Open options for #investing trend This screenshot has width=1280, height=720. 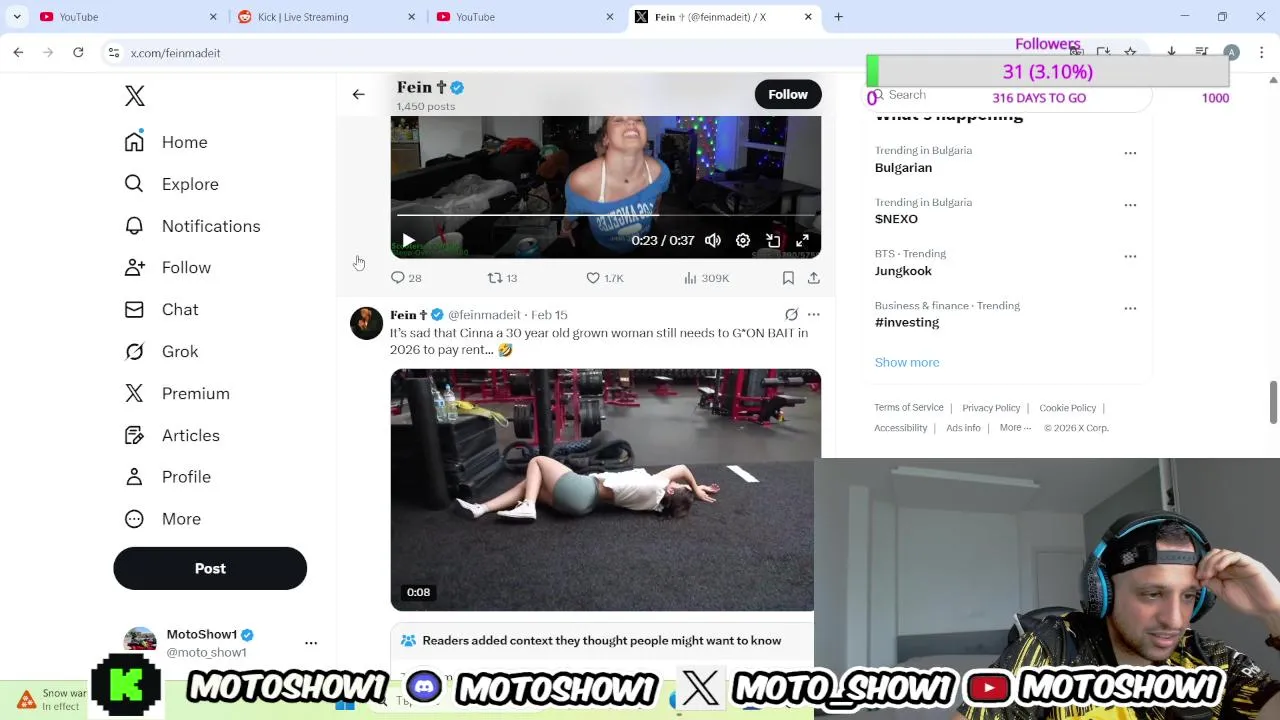tap(1130, 308)
